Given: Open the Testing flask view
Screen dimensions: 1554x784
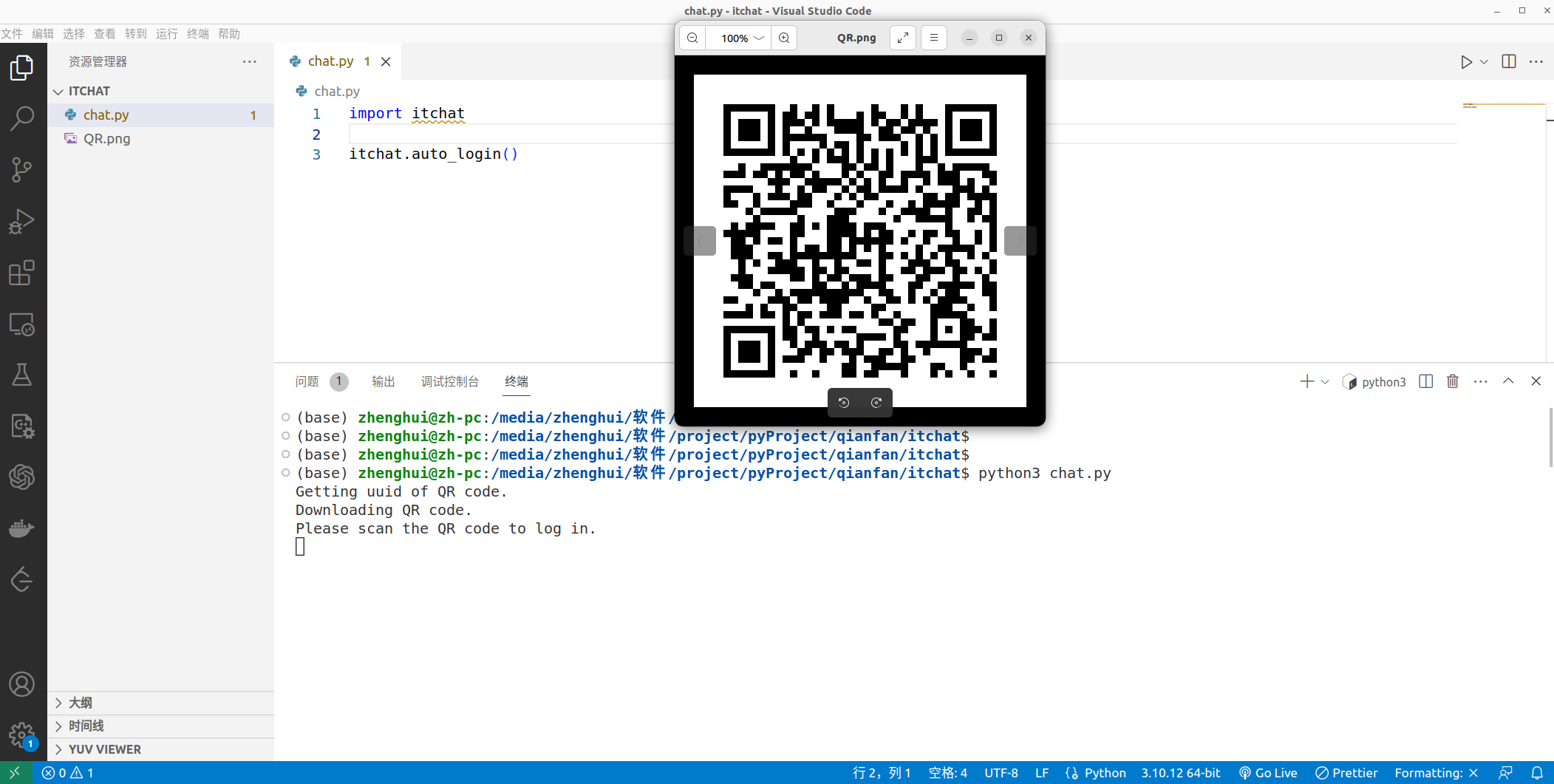Looking at the screenshot, I should [x=22, y=375].
